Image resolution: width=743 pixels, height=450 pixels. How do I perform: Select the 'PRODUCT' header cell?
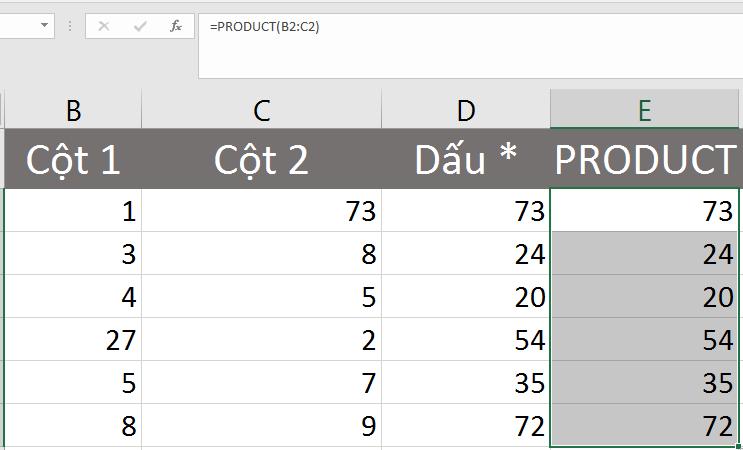coord(645,159)
